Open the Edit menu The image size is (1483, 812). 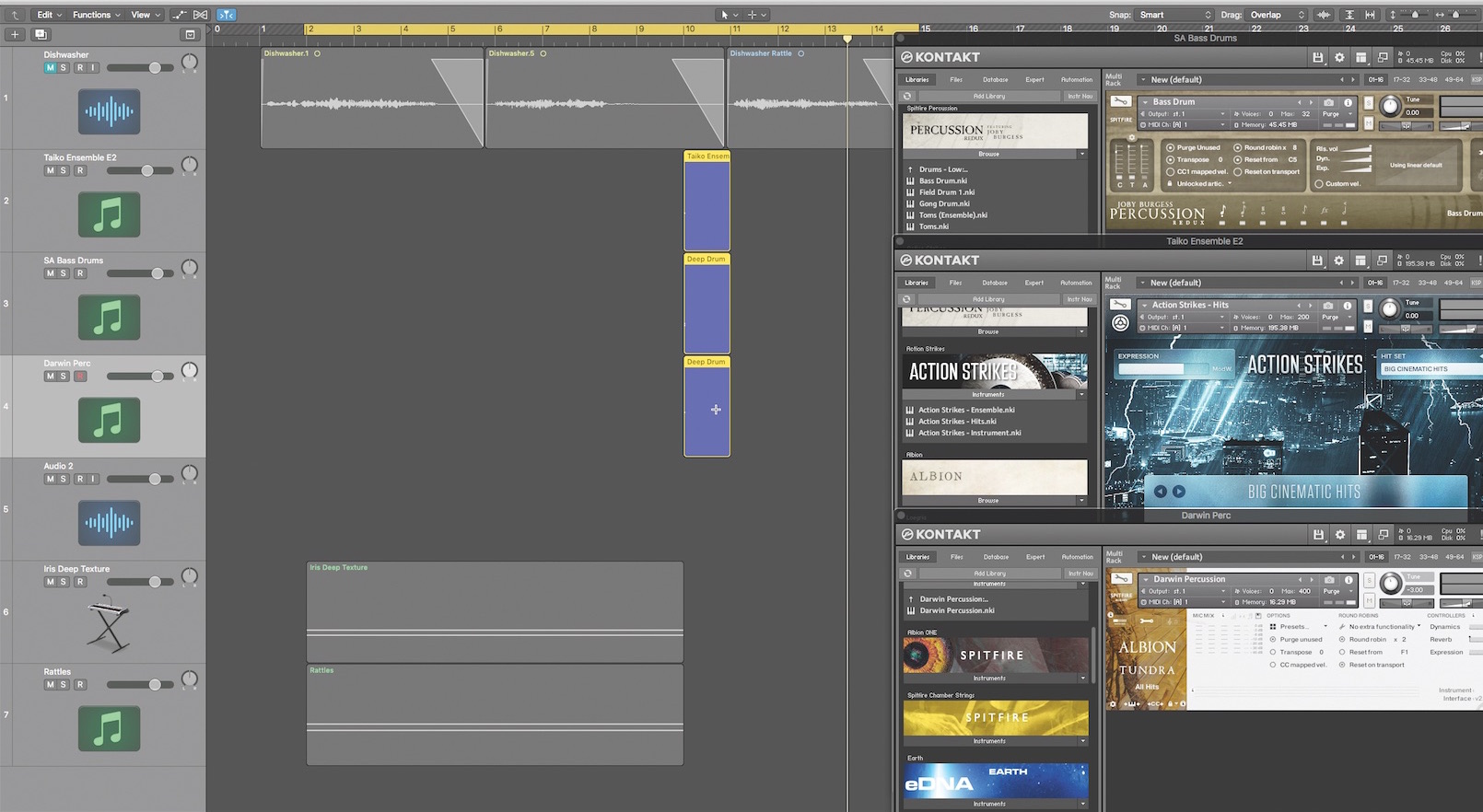click(x=48, y=15)
